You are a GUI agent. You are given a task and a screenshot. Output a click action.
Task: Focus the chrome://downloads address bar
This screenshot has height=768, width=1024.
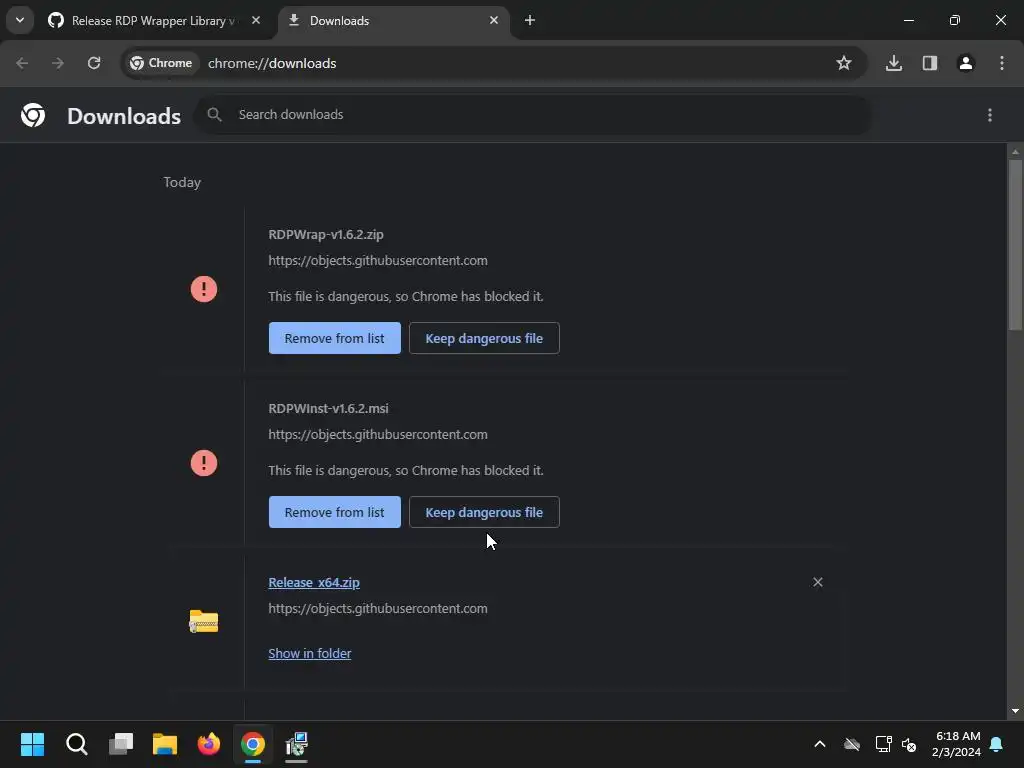point(272,63)
